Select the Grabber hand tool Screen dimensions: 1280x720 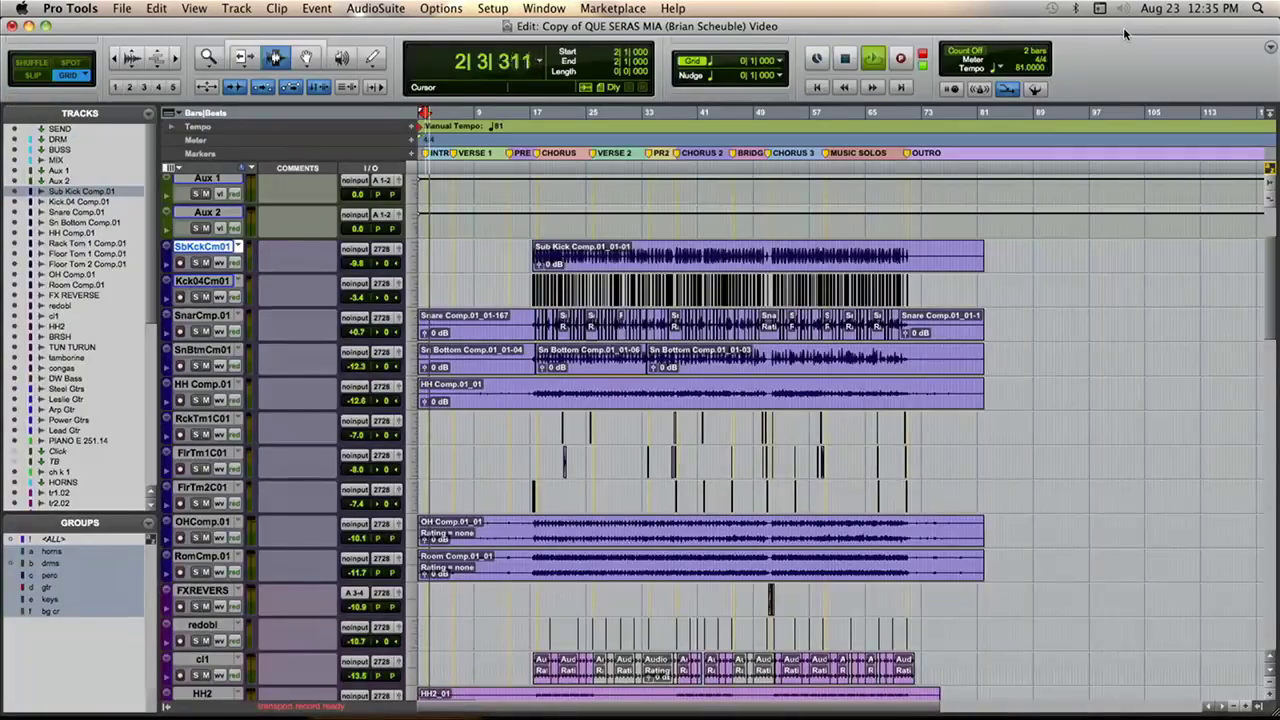pyautogui.click(x=307, y=58)
